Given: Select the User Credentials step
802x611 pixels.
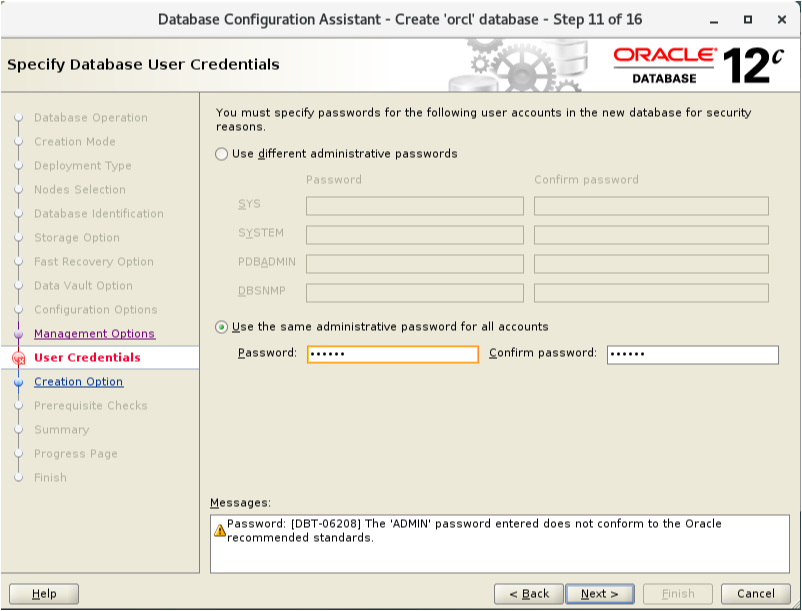Looking at the screenshot, I should pyautogui.click(x=87, y=358).
